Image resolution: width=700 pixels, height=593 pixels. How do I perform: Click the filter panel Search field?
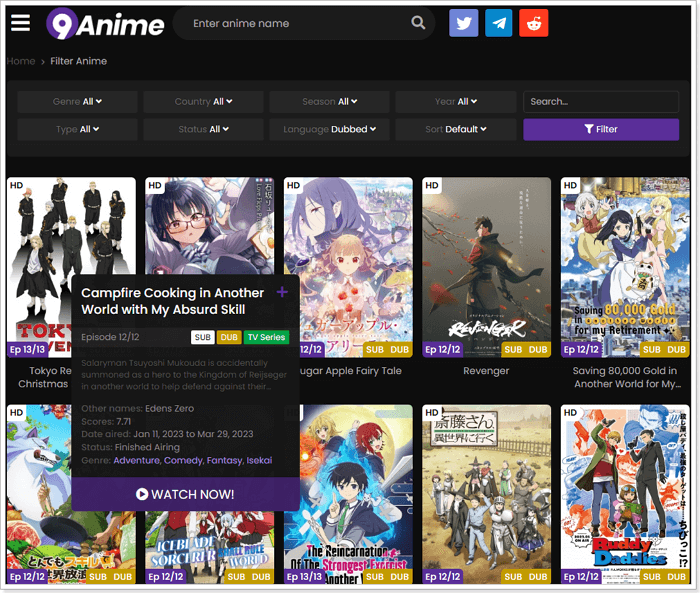(601, 102)
